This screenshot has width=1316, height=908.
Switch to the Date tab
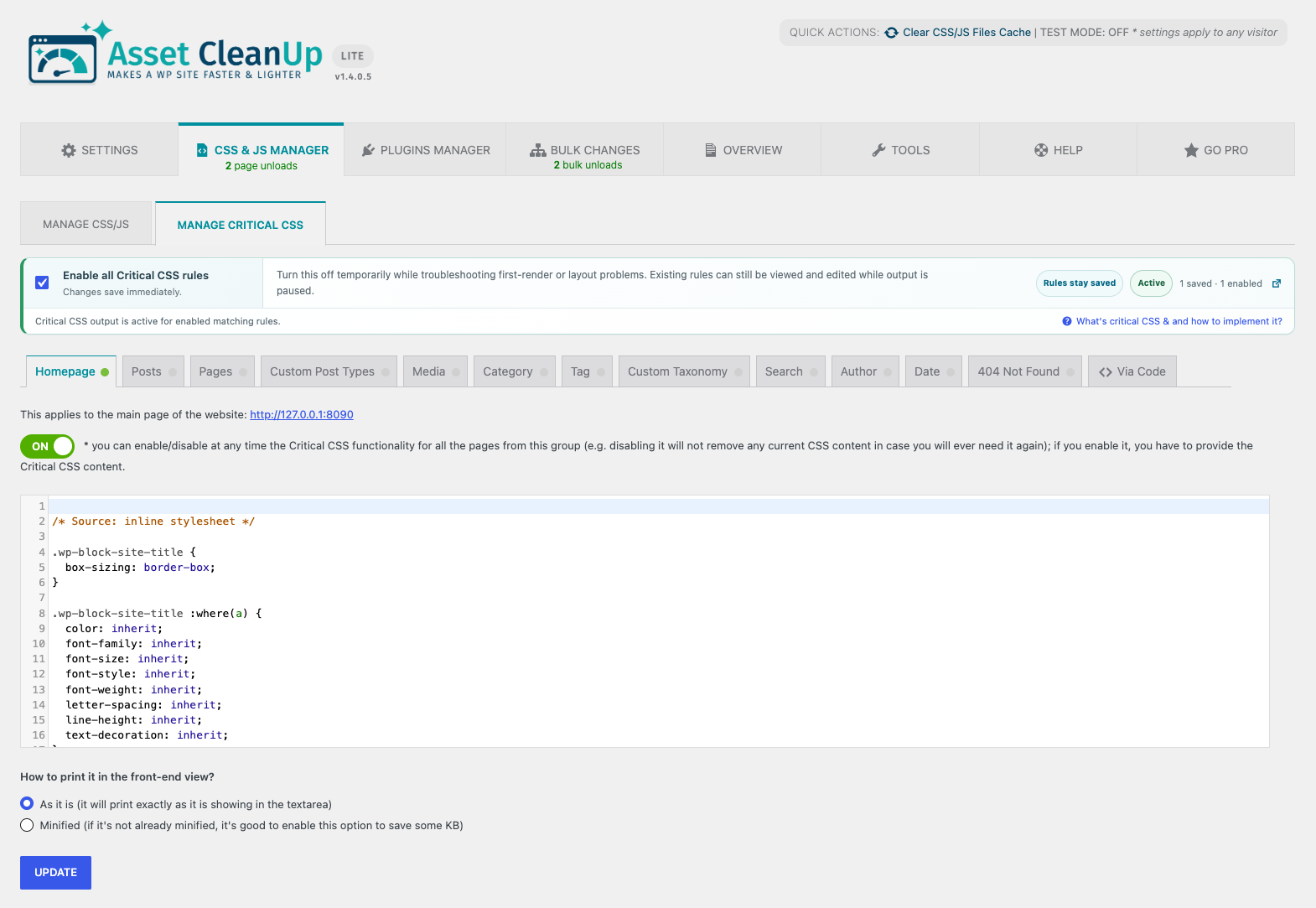[934, 371]
